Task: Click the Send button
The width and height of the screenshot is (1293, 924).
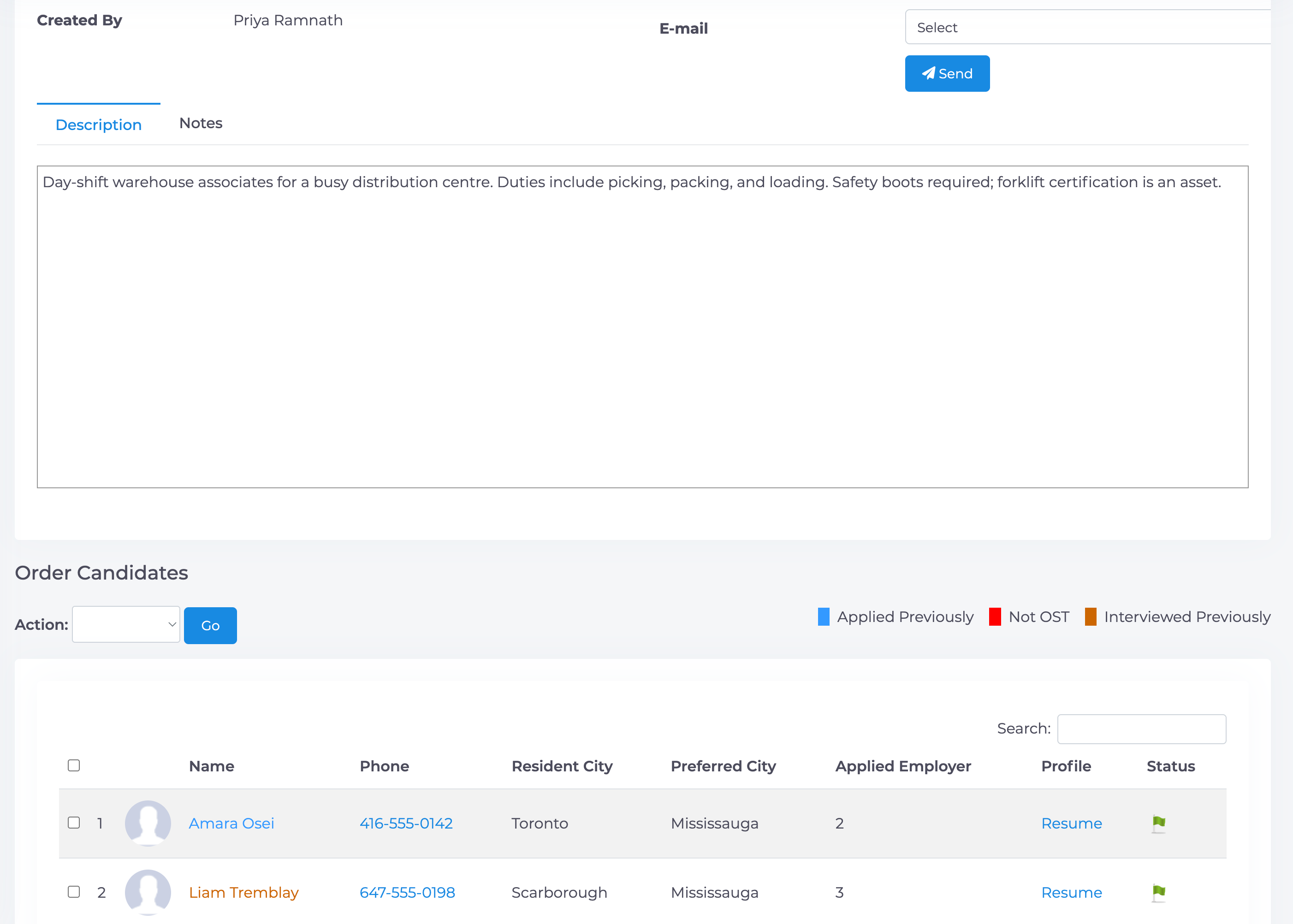Action: (x=947, y=73)
